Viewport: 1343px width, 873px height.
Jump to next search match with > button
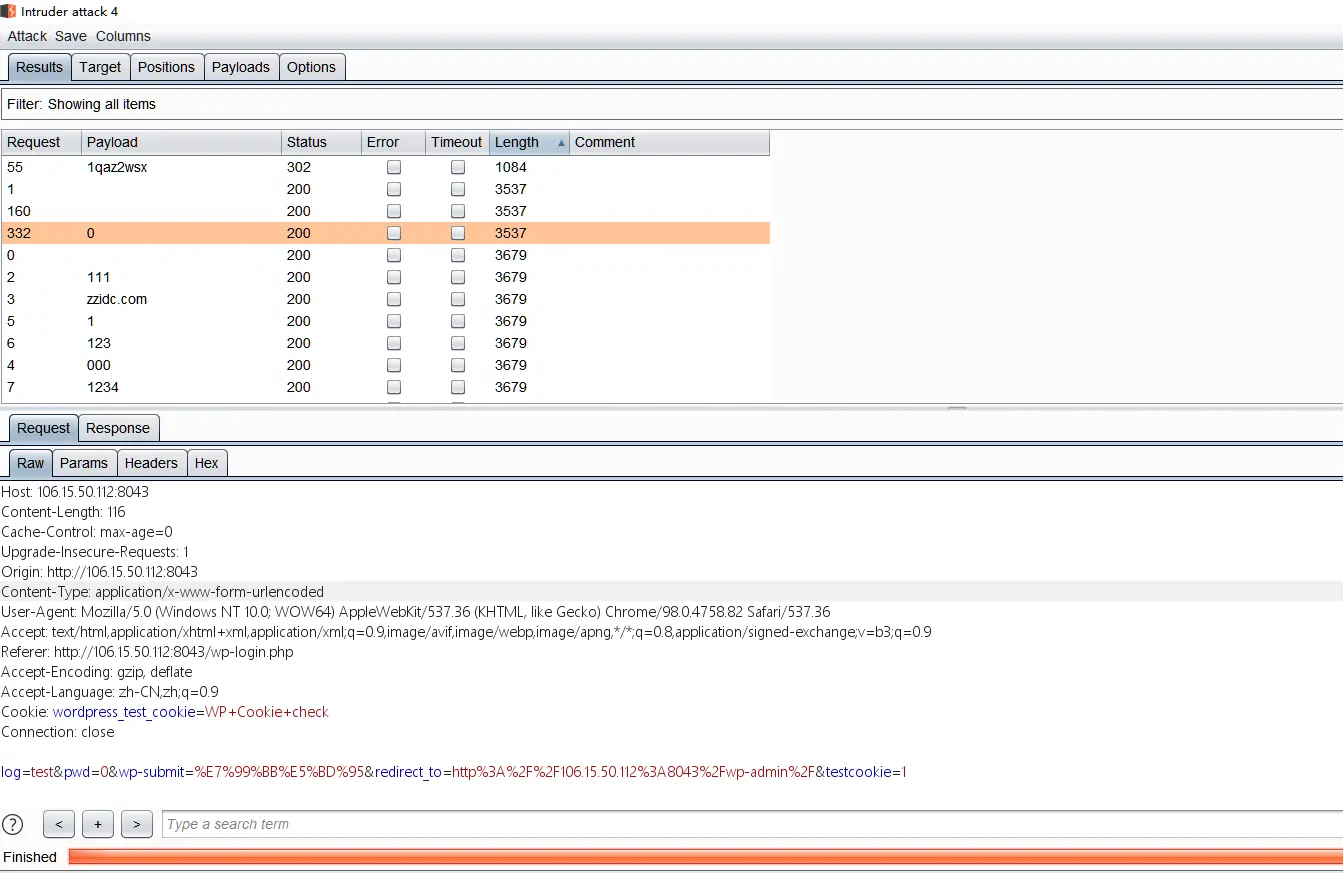[x=136, y=825]
